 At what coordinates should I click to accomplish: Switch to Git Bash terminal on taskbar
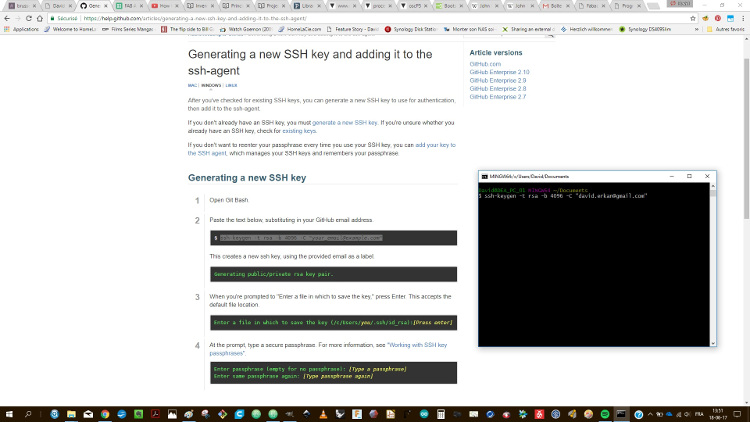coord(621,414)
